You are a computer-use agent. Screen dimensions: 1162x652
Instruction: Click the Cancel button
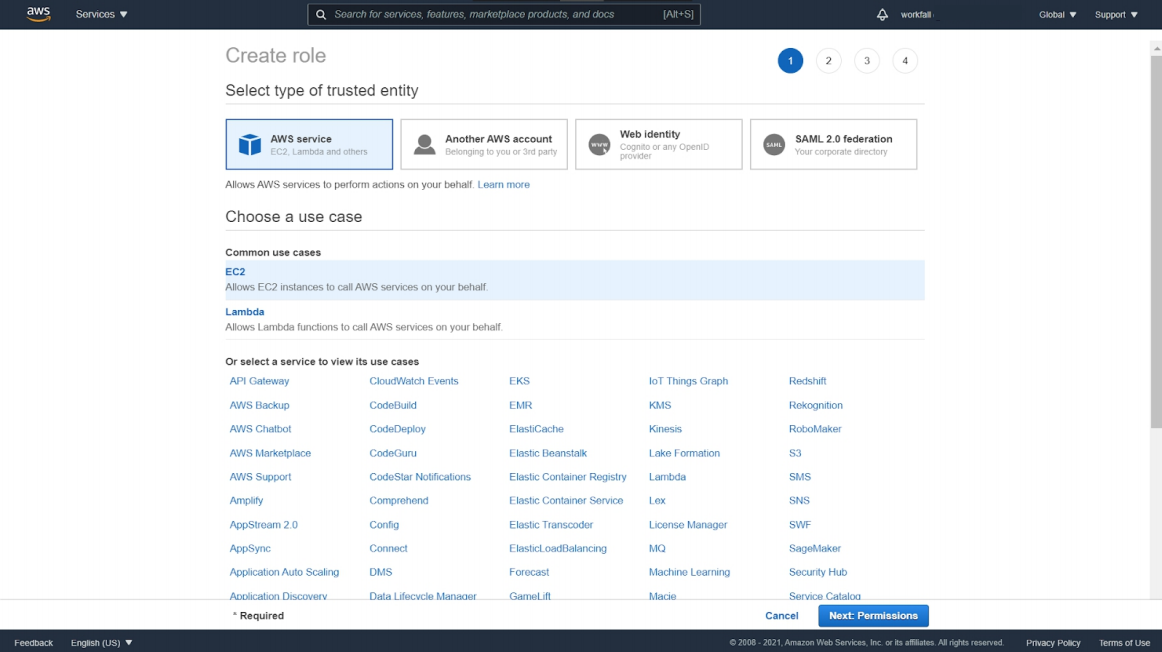(781, 616)
